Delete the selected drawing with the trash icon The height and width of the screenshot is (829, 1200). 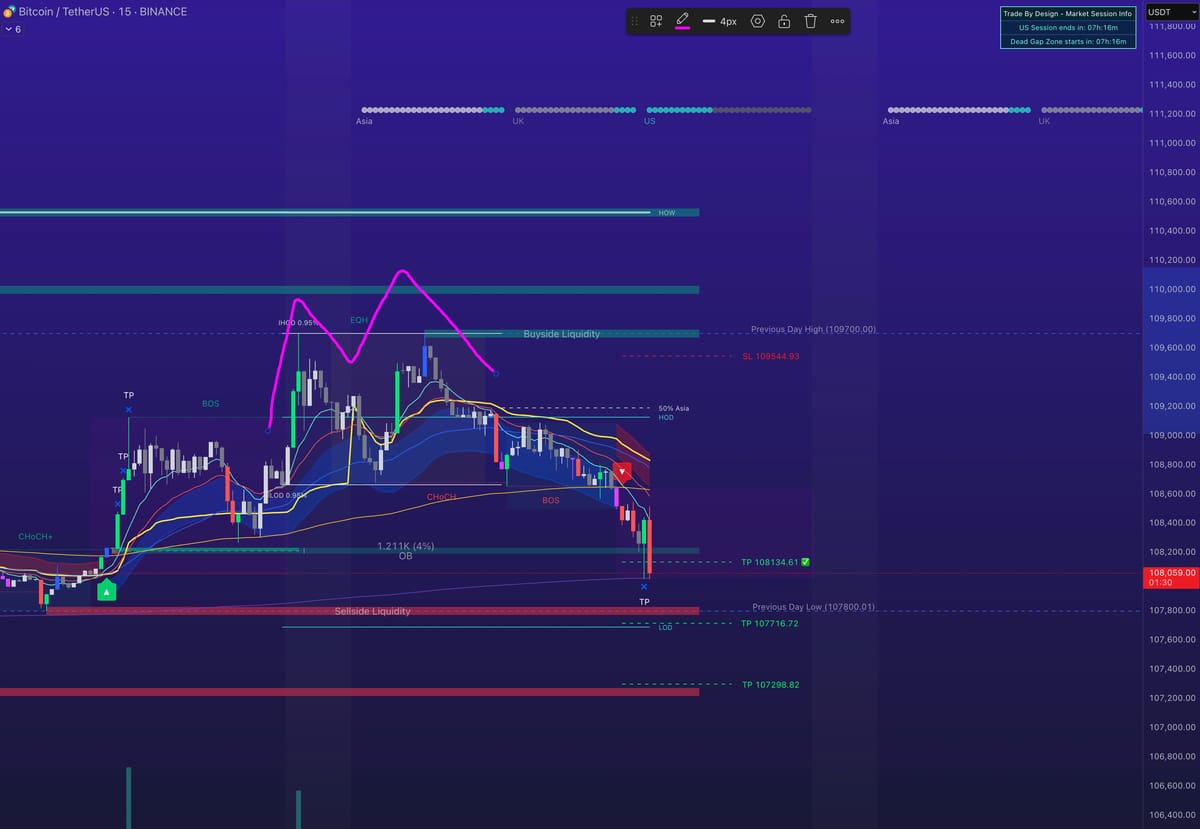coord(810,21)
